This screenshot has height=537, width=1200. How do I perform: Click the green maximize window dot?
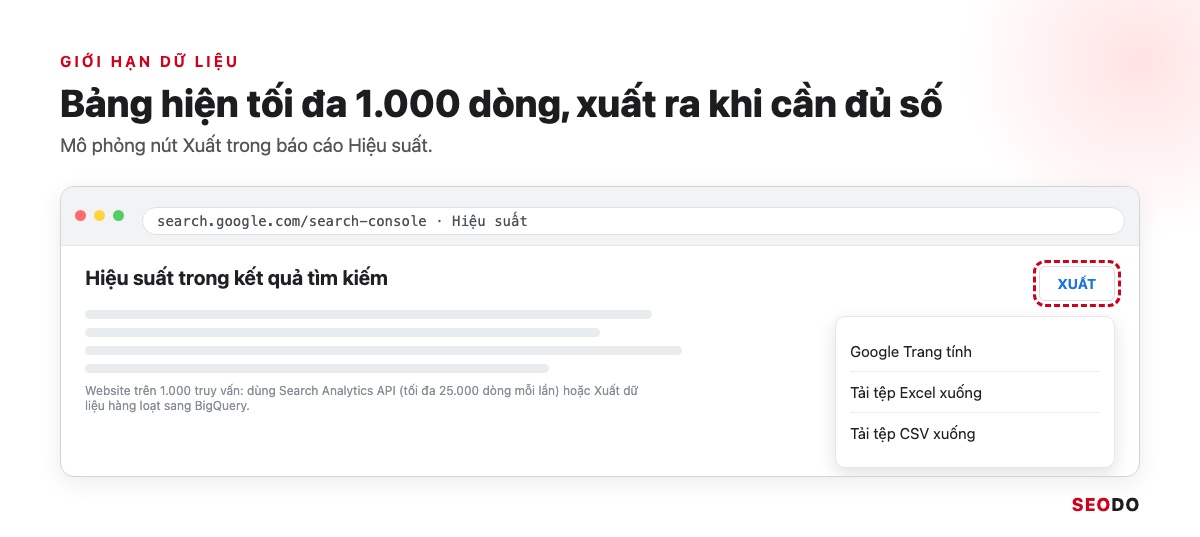(x=119, y=216)
